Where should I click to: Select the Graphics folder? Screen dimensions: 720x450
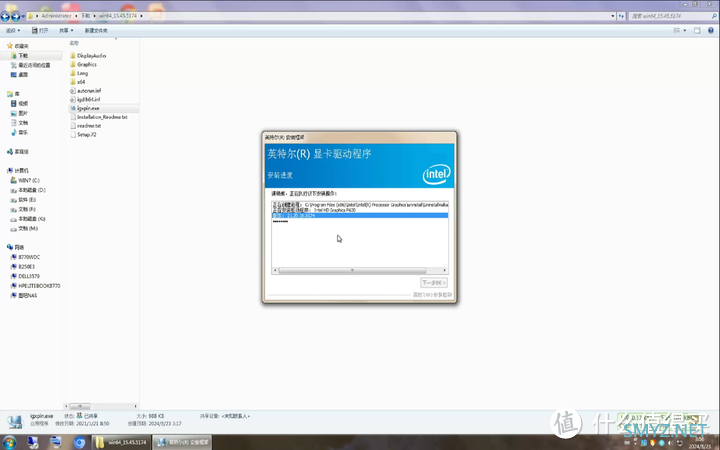84,64
